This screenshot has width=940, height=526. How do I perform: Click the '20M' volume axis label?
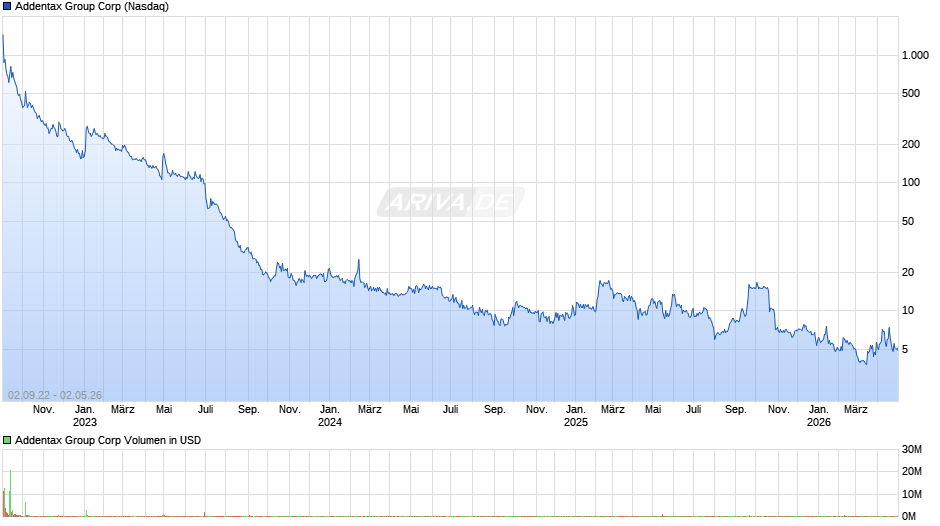(x=912, y=471)
